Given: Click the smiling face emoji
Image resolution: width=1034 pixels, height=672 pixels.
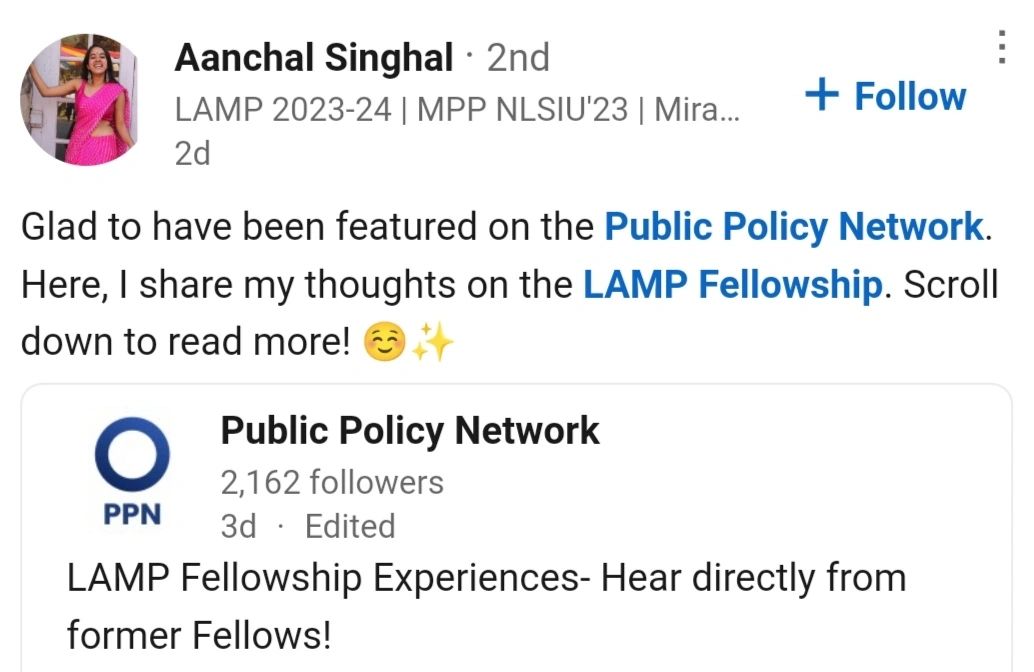Looking at the screenshot, I should click(385, 342).
